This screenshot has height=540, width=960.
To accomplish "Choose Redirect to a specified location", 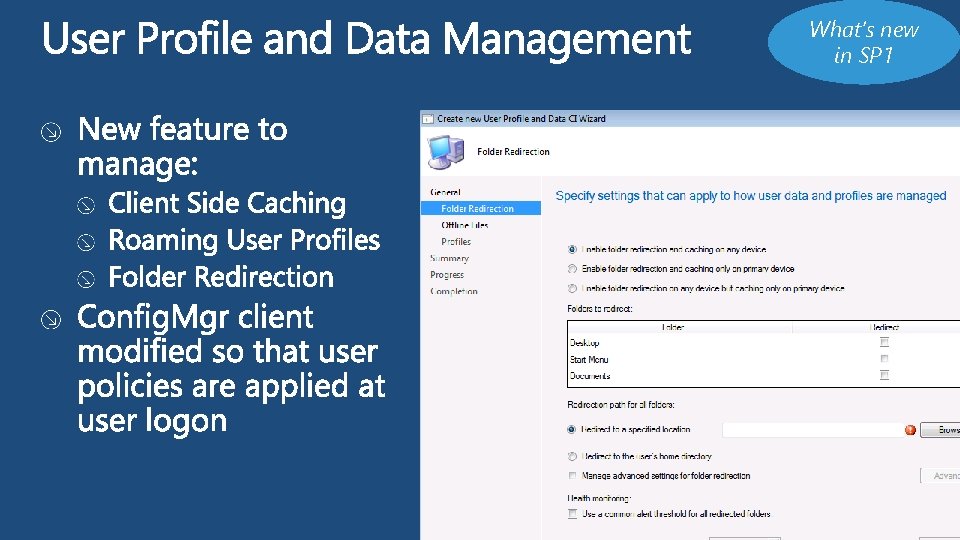I will pyautogui.click(x=572, y=429).
